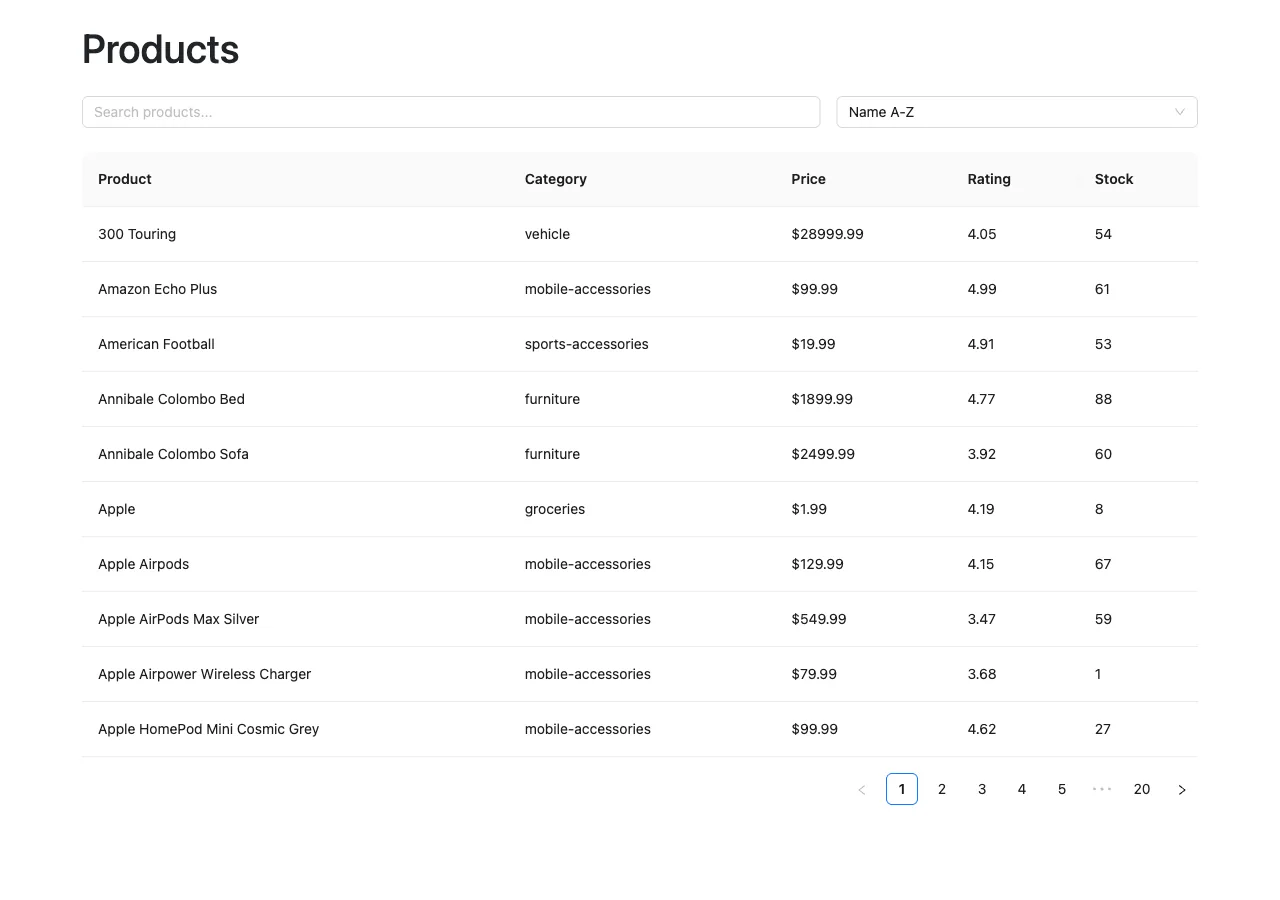Click the 4.99 rating value
The height and width of the screenshot is (900, 1280).
(x=982, y=289)
